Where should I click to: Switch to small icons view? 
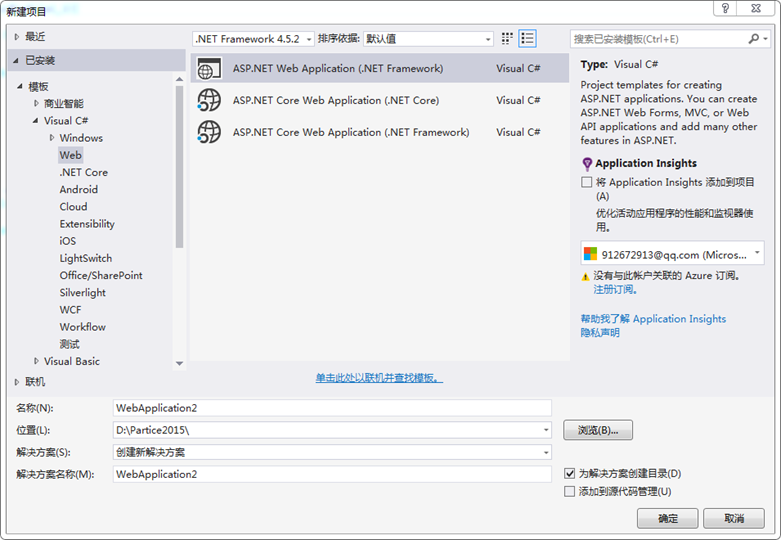point(507,39)
